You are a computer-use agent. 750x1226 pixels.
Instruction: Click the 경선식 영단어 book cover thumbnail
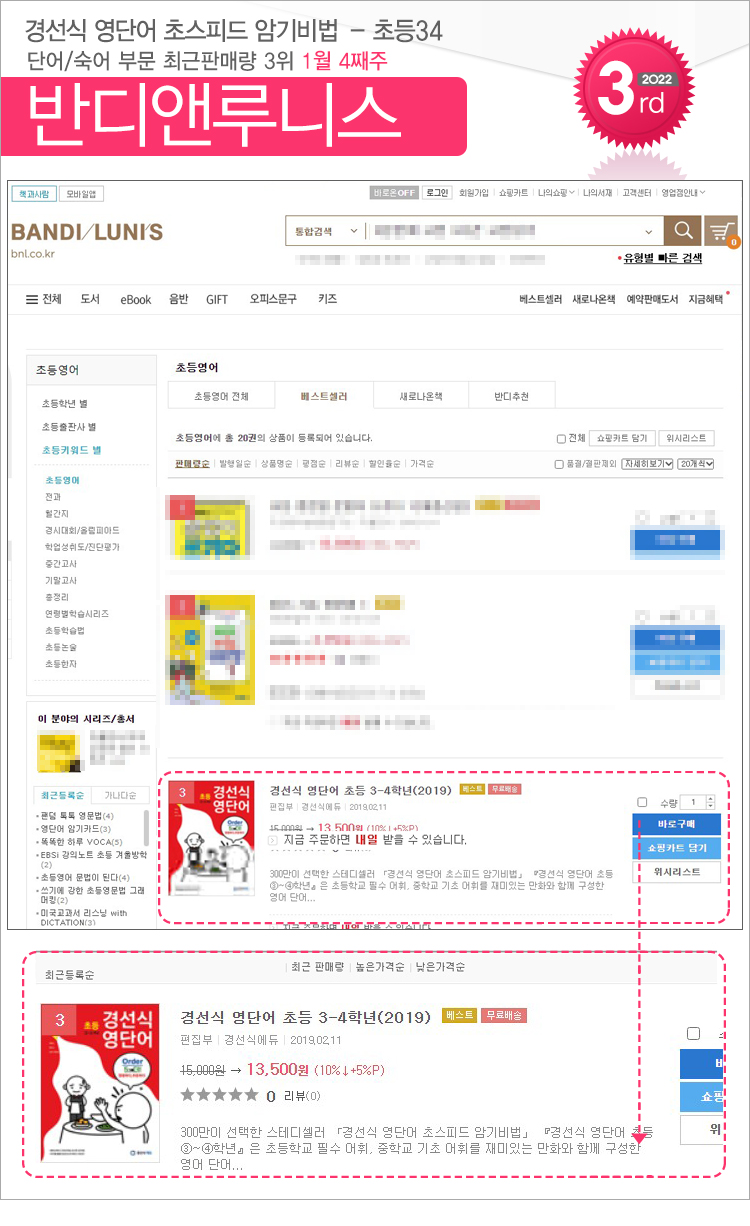(212, 839)
